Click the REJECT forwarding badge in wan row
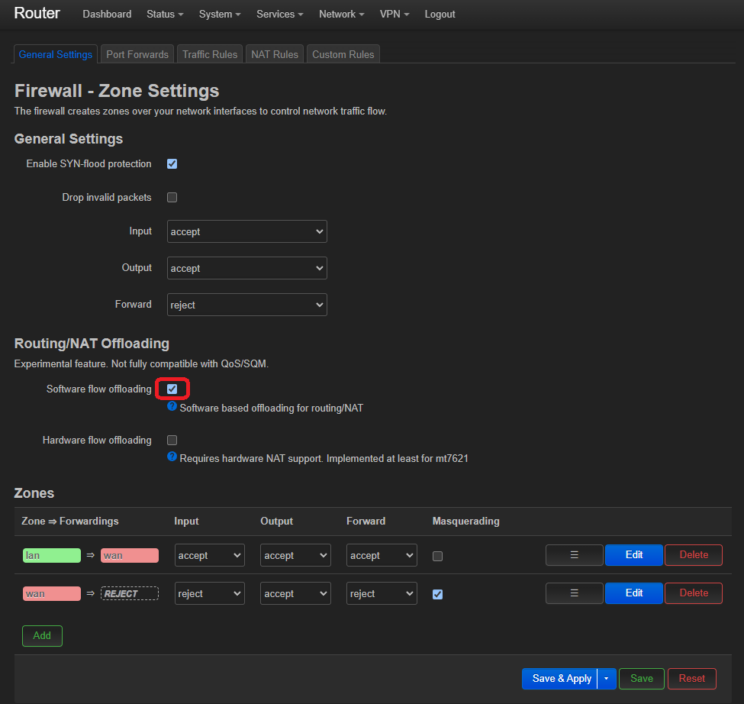Image resolution: width=744 pixels, height=704 pixels. click(129, 593)
